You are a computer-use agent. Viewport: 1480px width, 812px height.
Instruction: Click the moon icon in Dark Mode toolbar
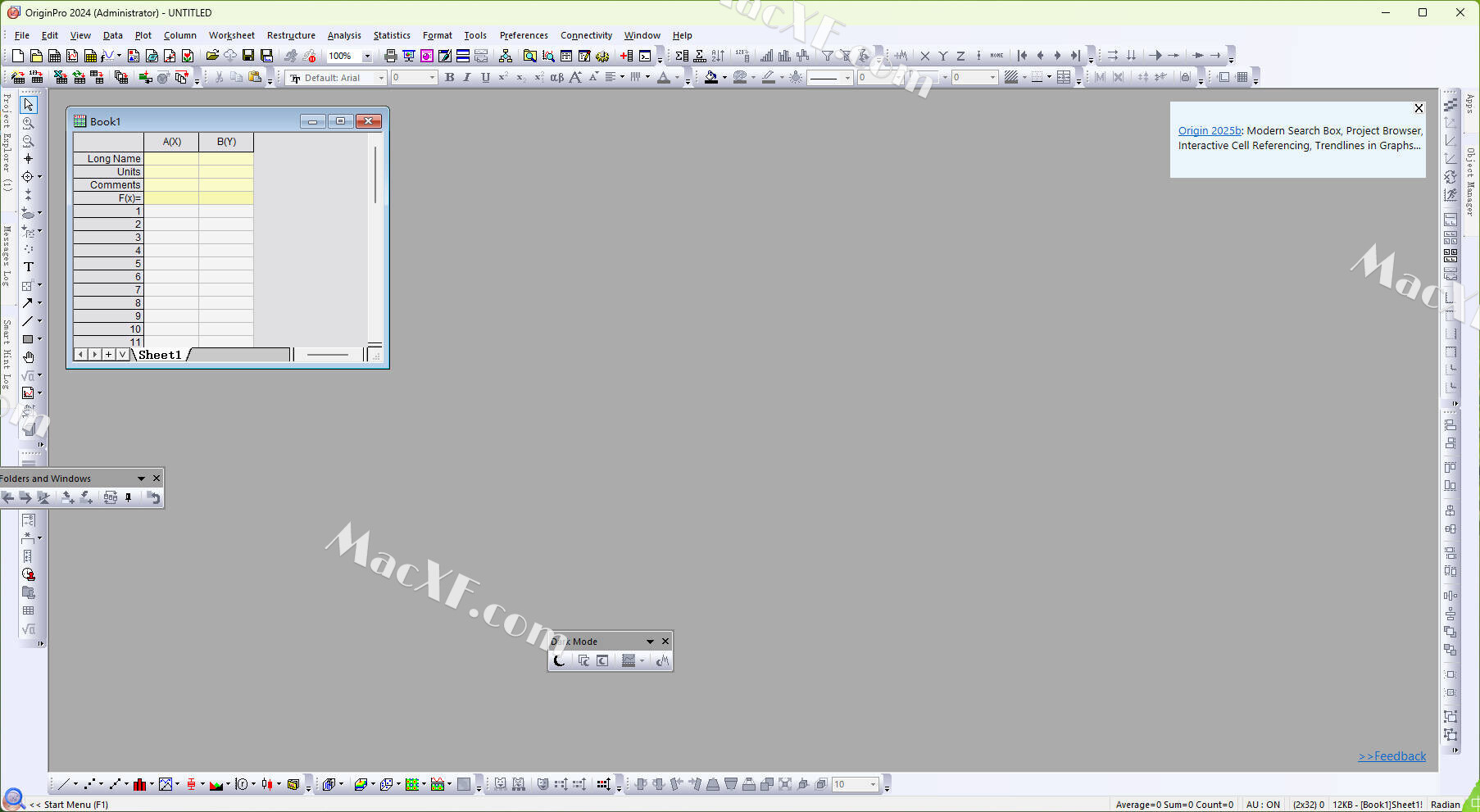pyautogui.click(x=559, y=660)
